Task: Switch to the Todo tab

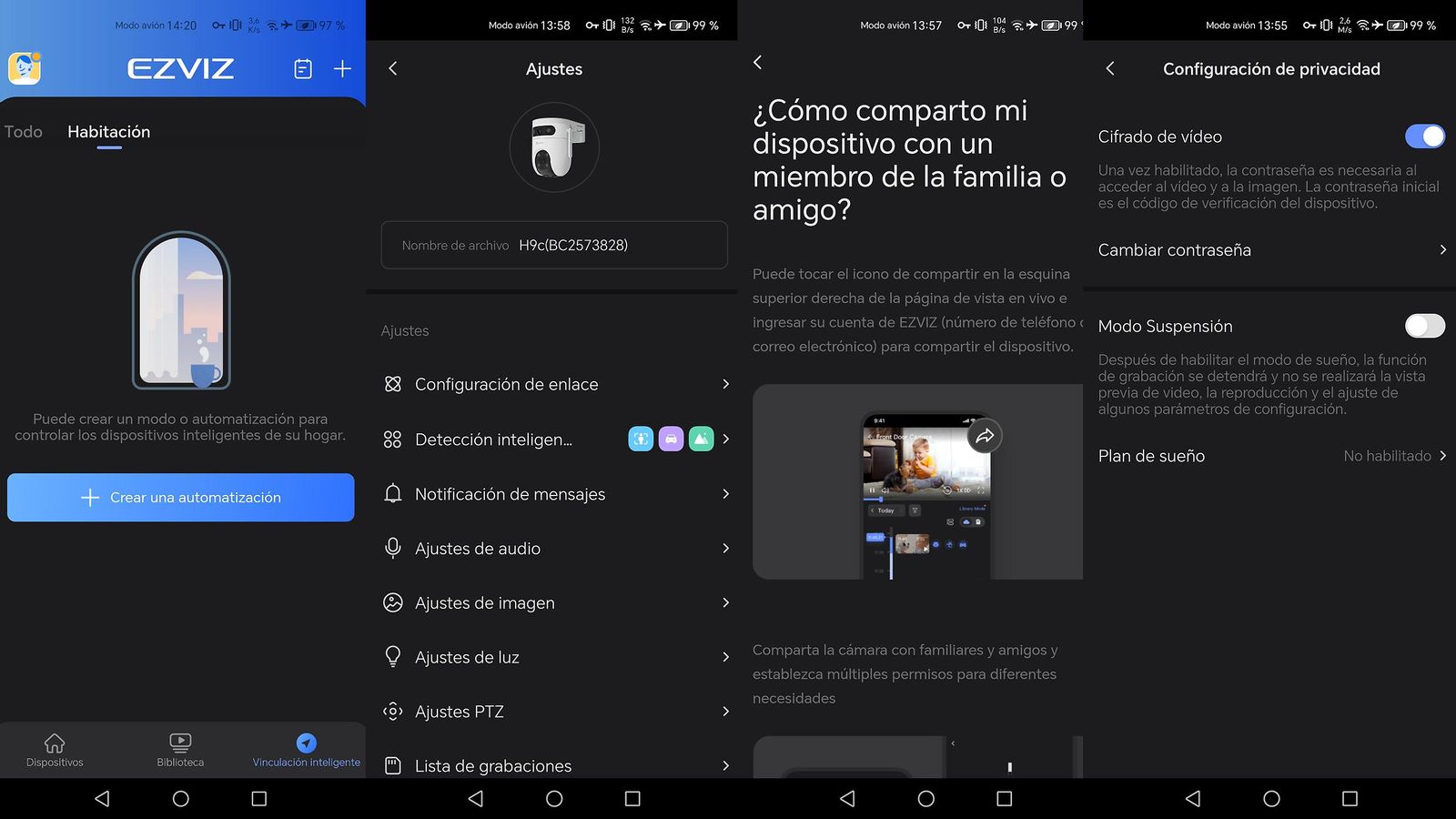Action: click(x=24, y=132)
